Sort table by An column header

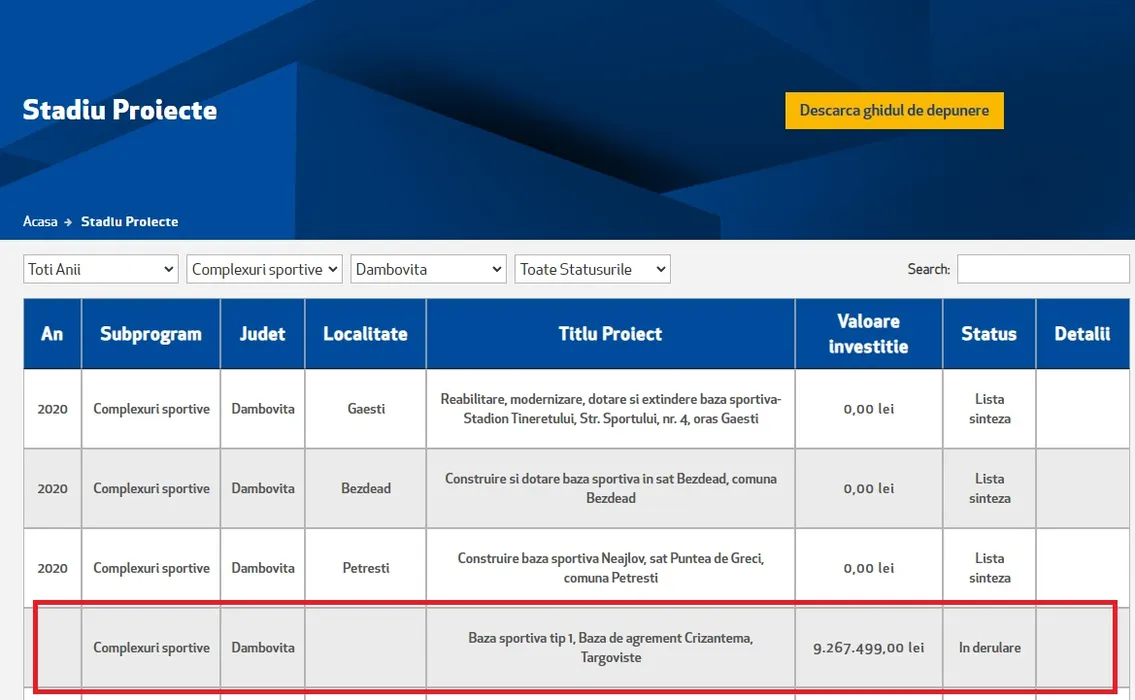click(52, 334)
